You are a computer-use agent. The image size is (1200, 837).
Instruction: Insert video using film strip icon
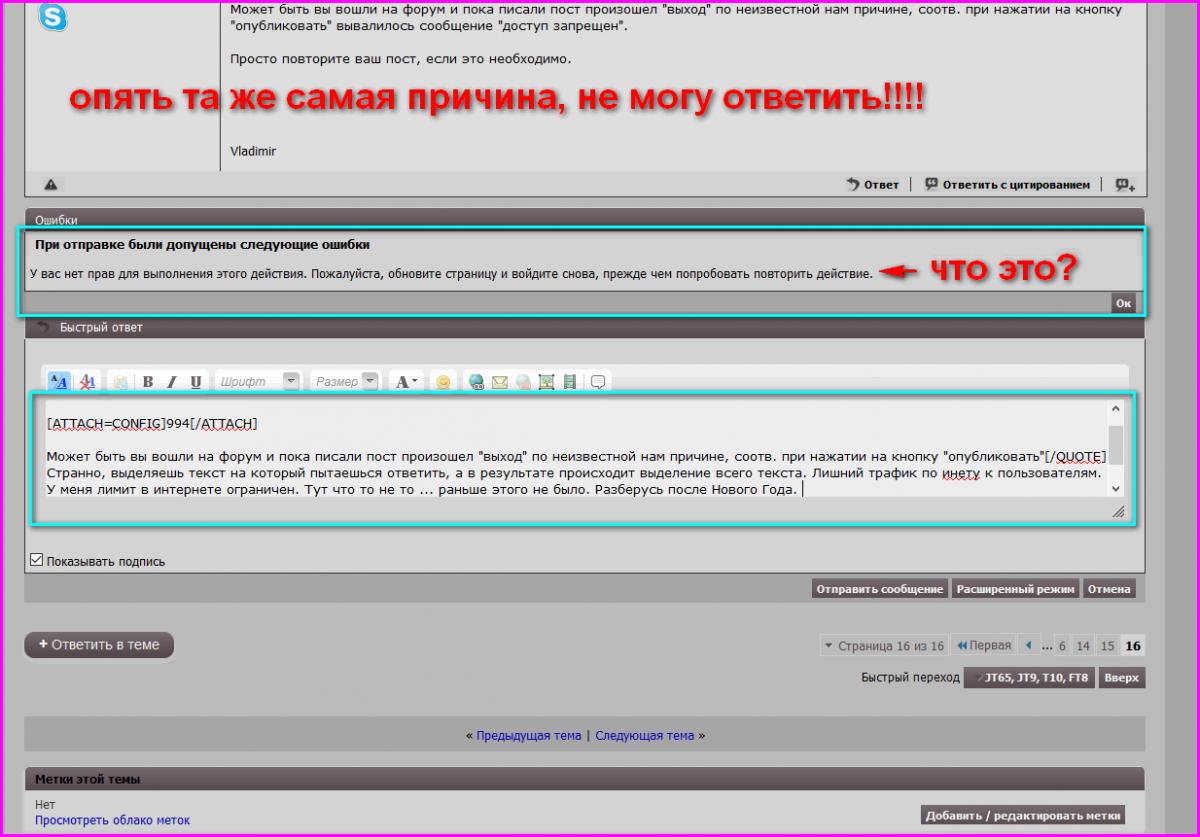pyautogui.click(x=570, y=382)
